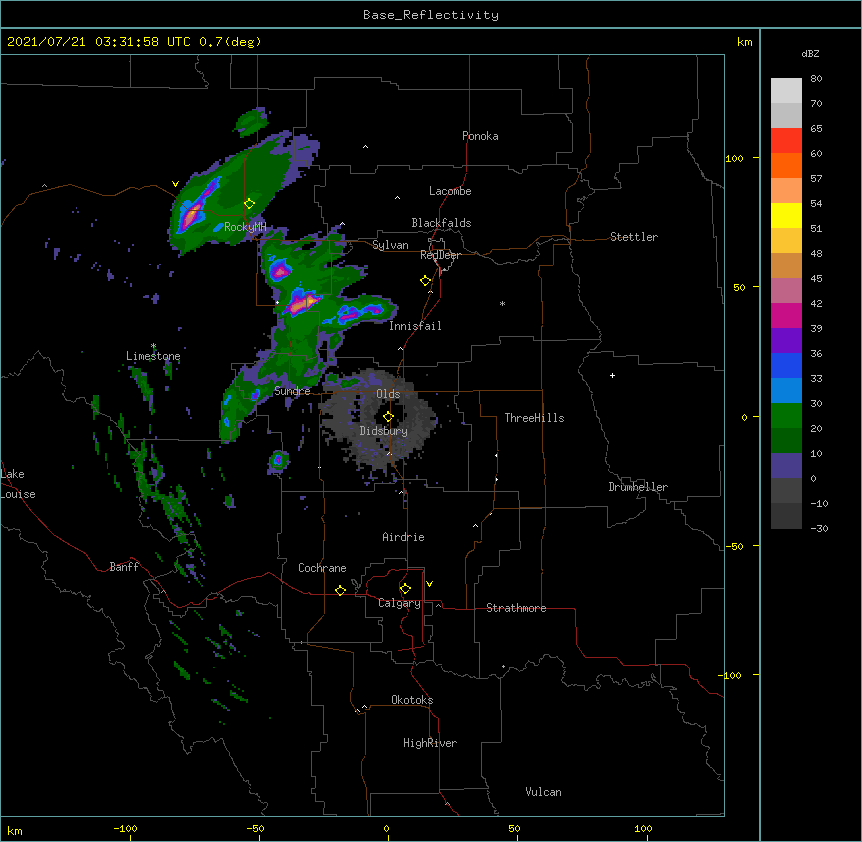Pick the red 60–65 dBZ legend swatch
The image size is (862, 842).
click(786, 141)
